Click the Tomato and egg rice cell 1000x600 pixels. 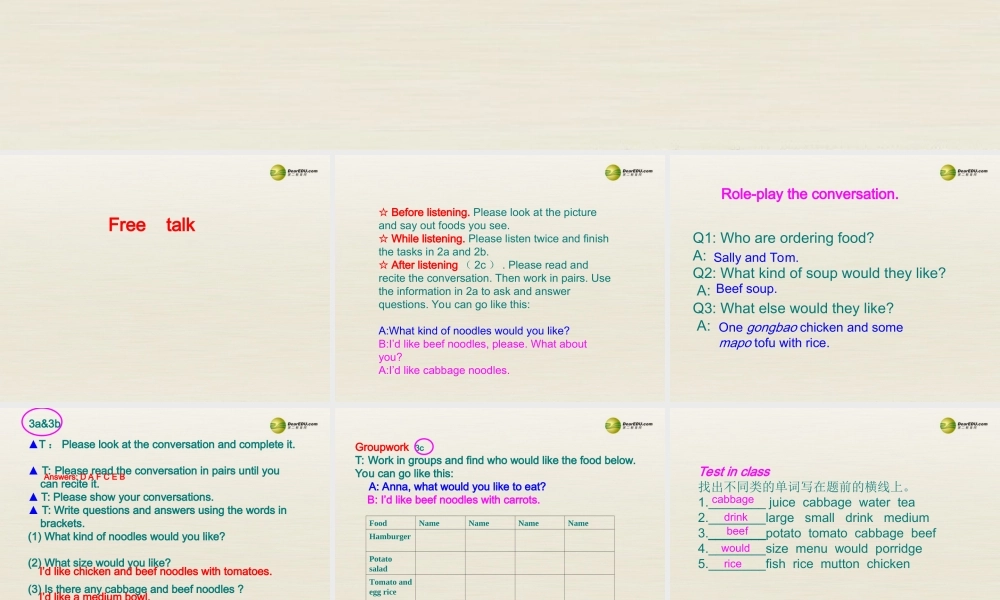click(390, 587)
